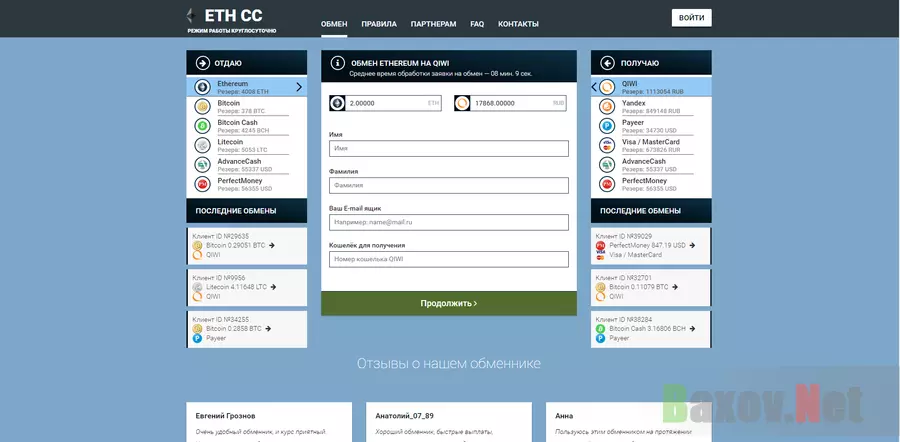
Task: Click the Номер кошелька QIWI field
Action: [x=449, y=259]
